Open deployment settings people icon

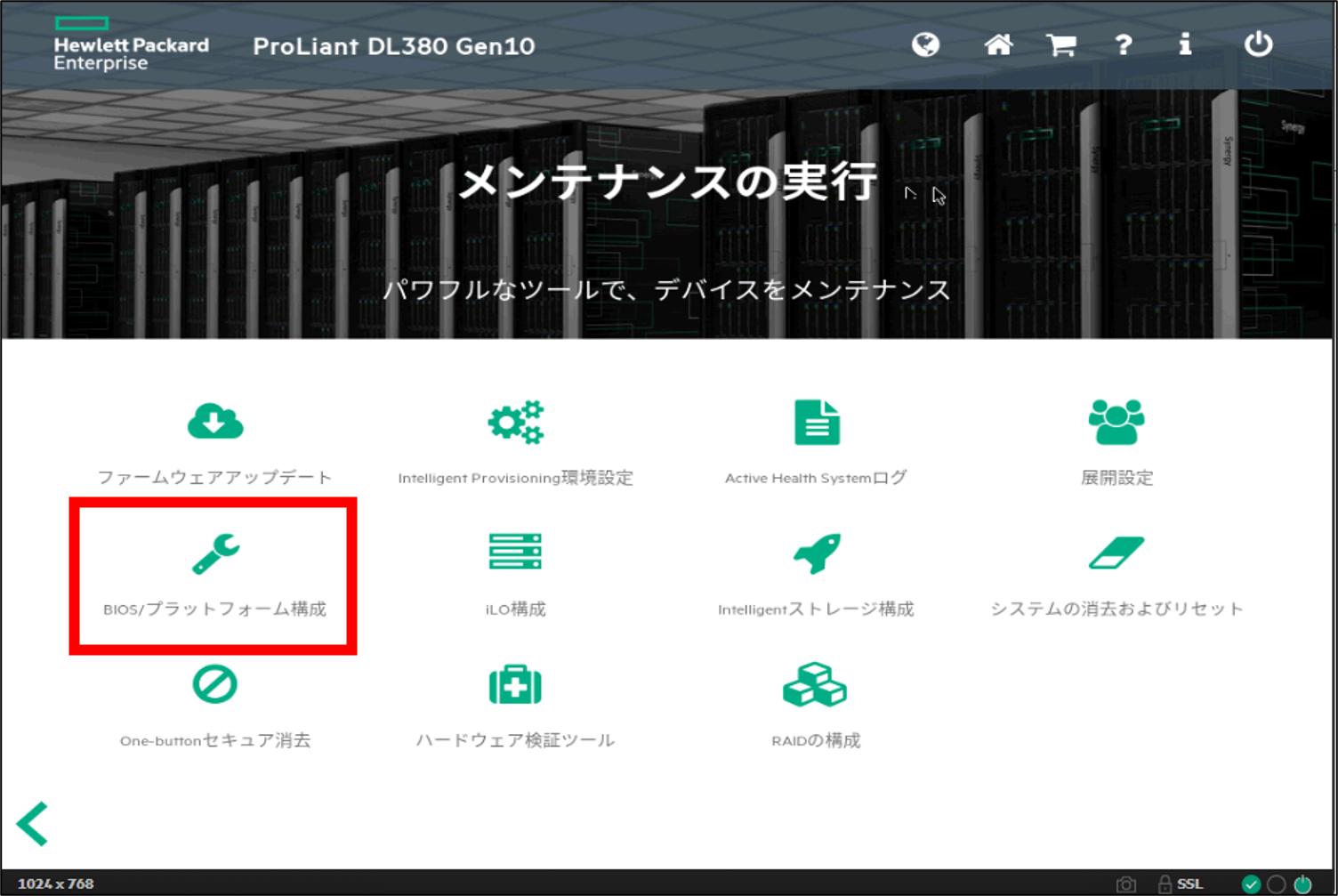pos(1116,422)
